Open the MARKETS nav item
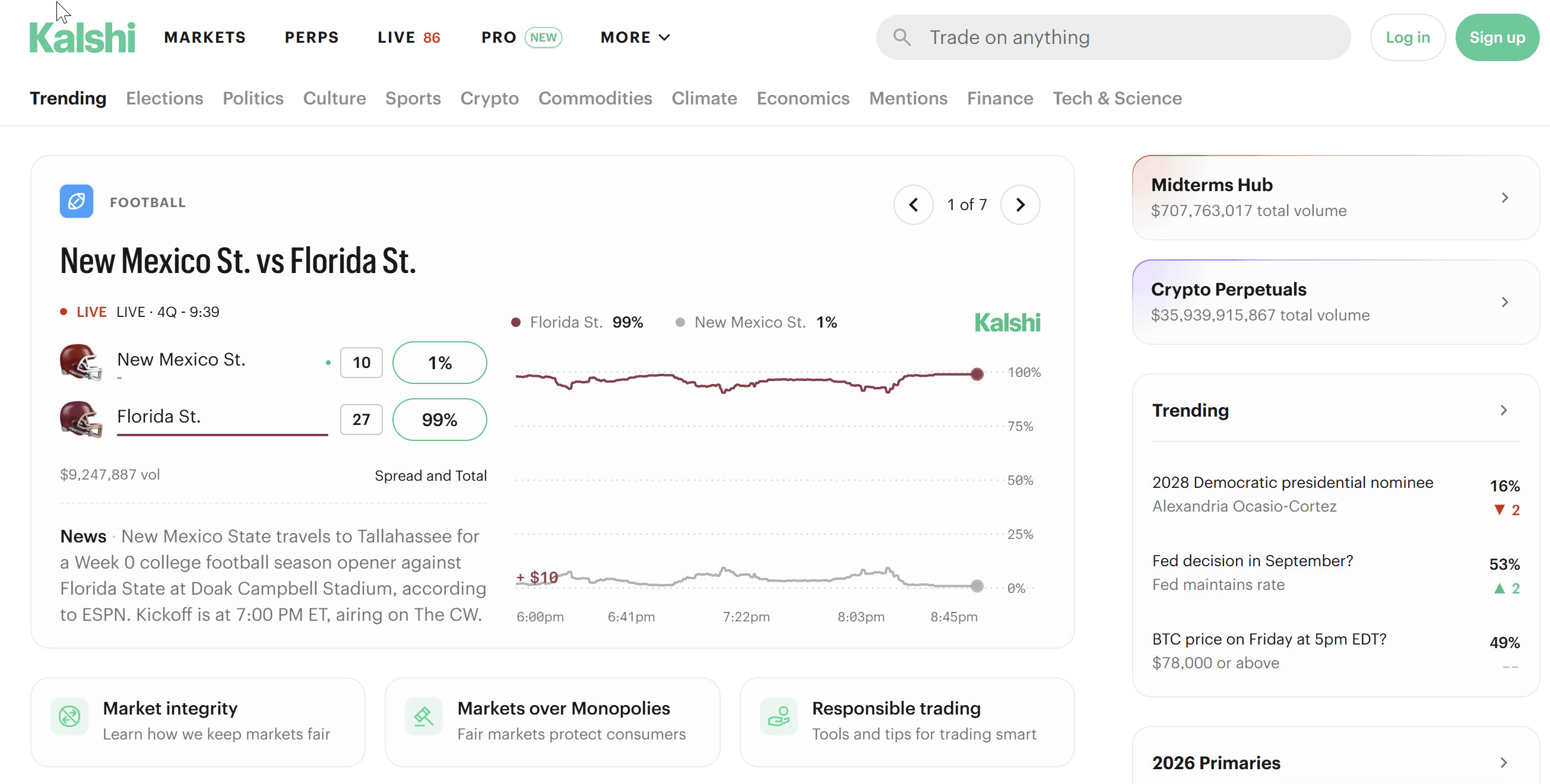This screenshot has height=784, width=1550. click(x=205, y=37)
